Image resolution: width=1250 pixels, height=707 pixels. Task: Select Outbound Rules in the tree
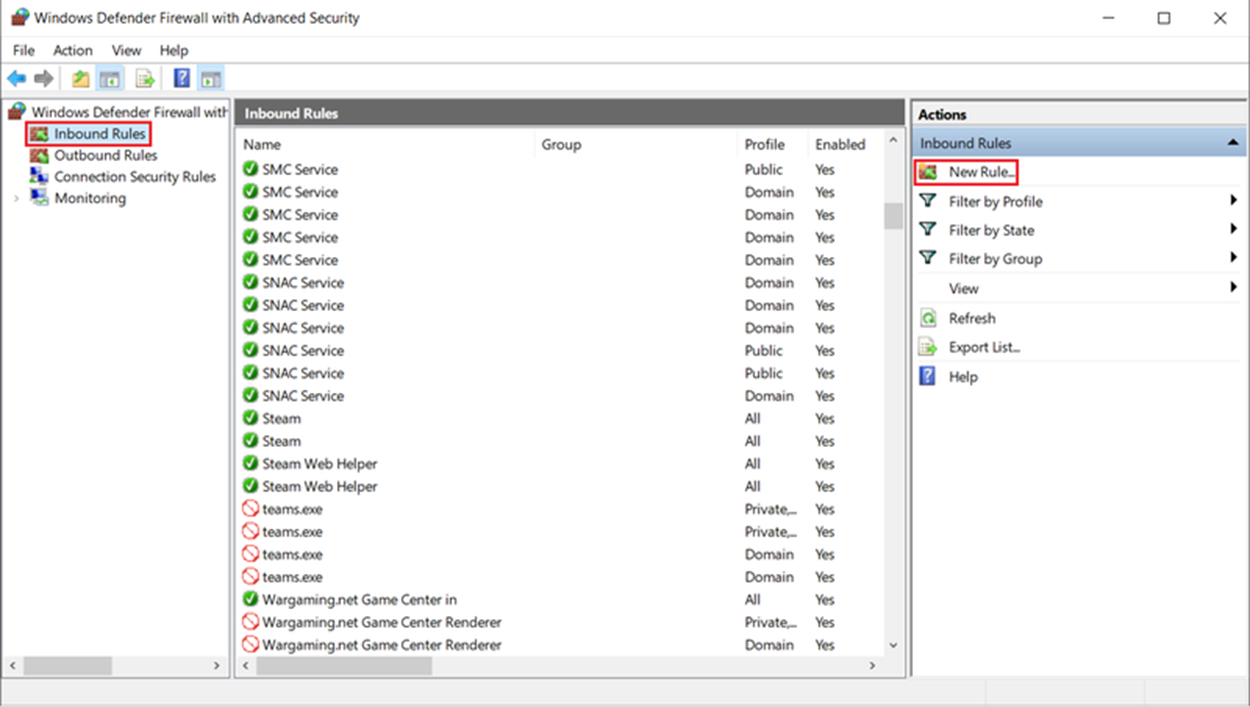click(x=105, y=155)
